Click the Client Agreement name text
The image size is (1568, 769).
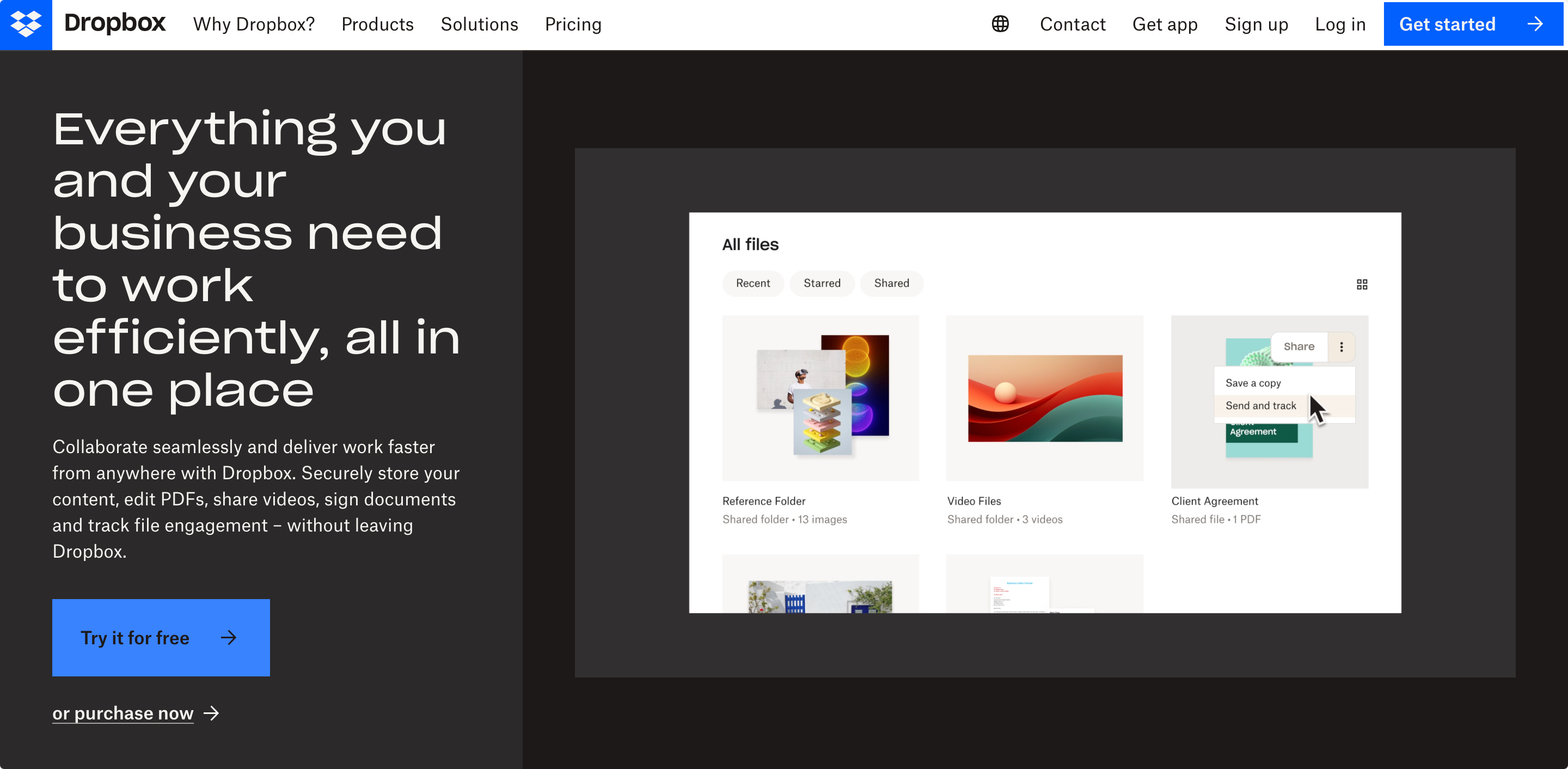pos(1214,501)
